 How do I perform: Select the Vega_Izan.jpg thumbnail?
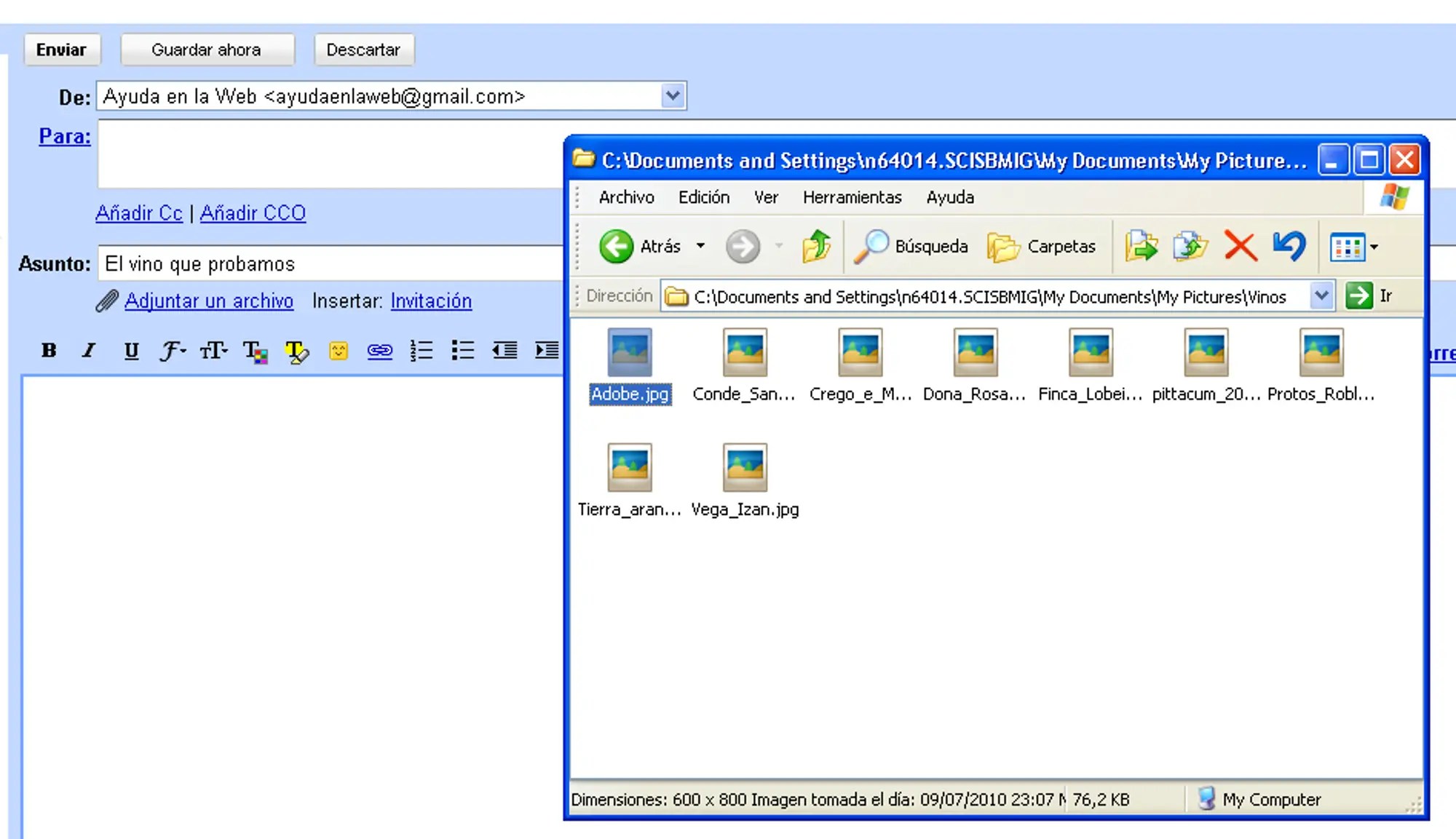click(745, 467)
